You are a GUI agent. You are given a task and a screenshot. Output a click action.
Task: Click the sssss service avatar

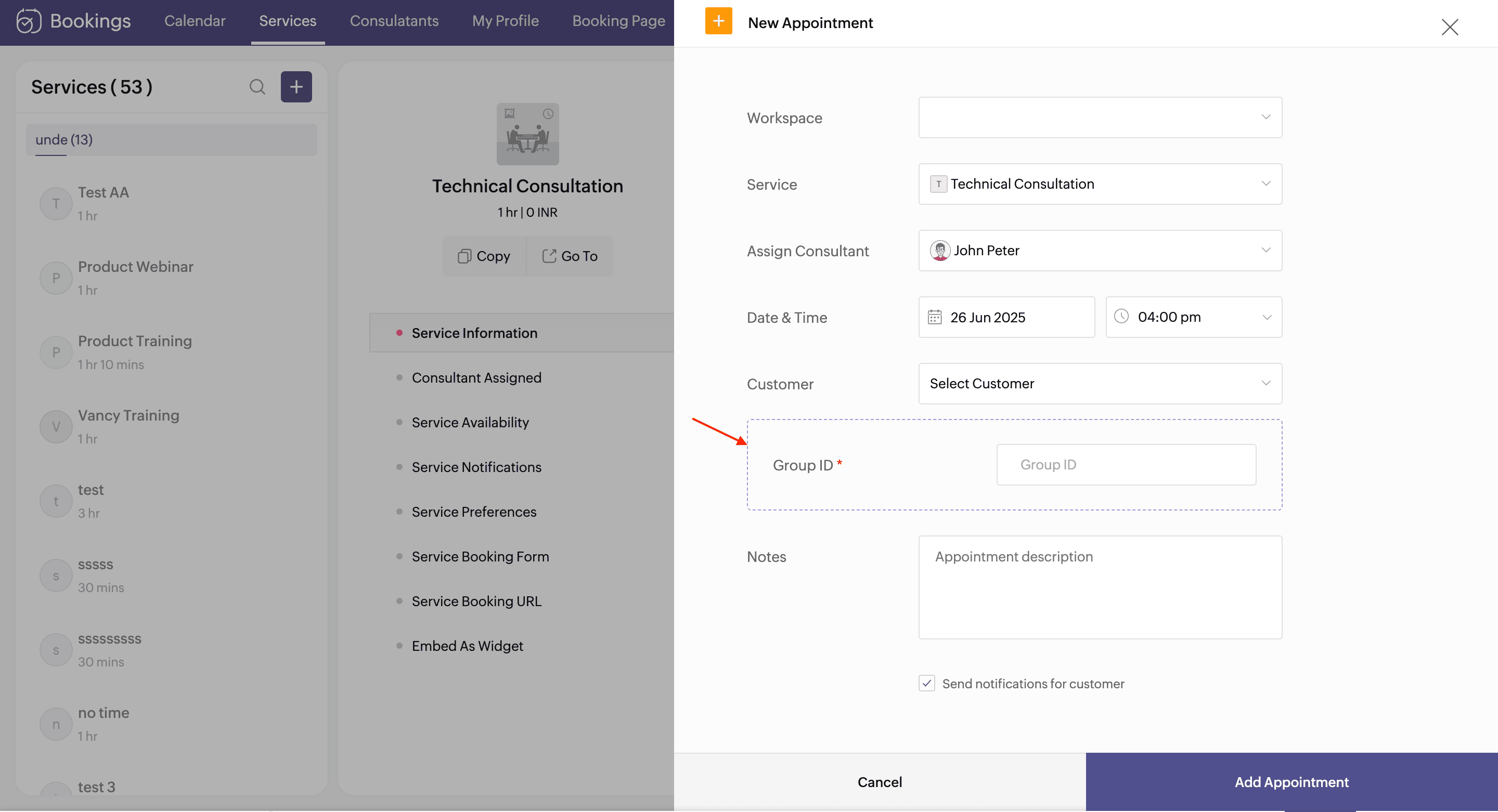[56, 575]
